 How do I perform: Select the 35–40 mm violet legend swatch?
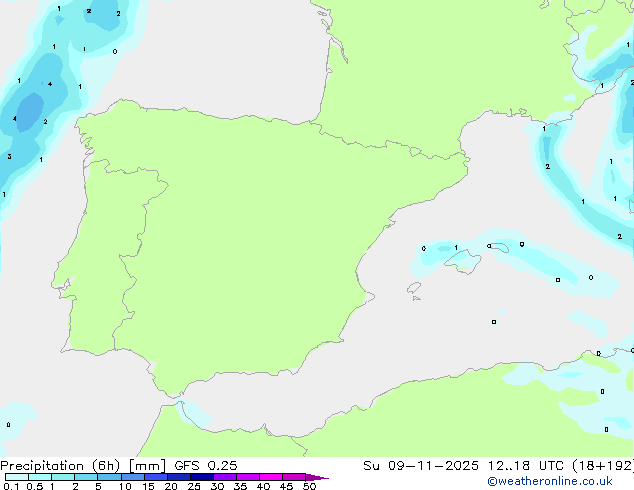(x=247, y=477)
